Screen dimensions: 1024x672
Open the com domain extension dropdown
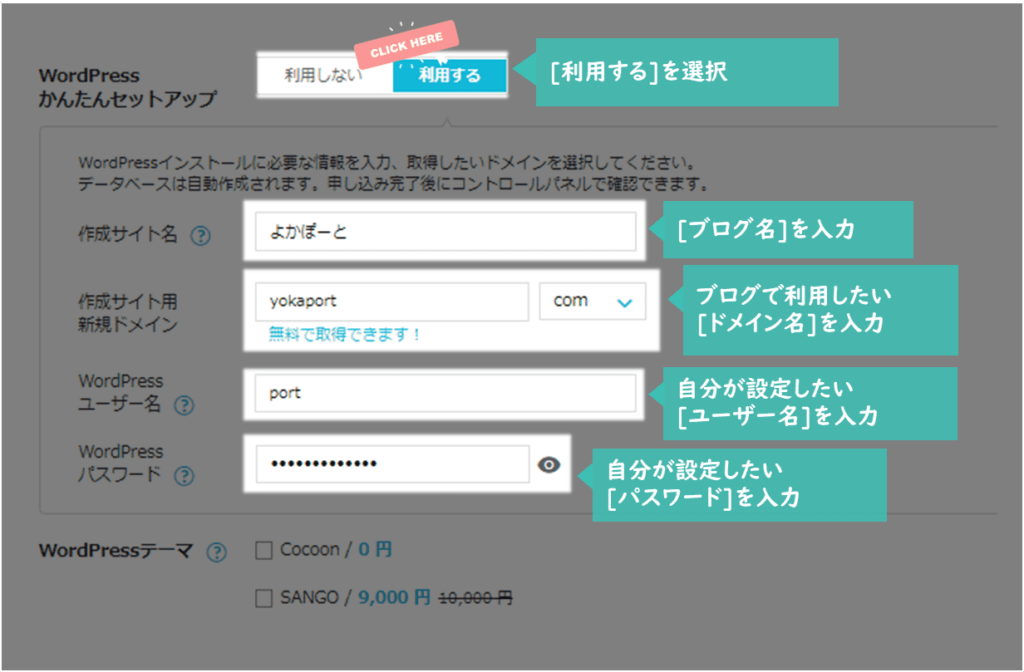(x=592, y=301)
